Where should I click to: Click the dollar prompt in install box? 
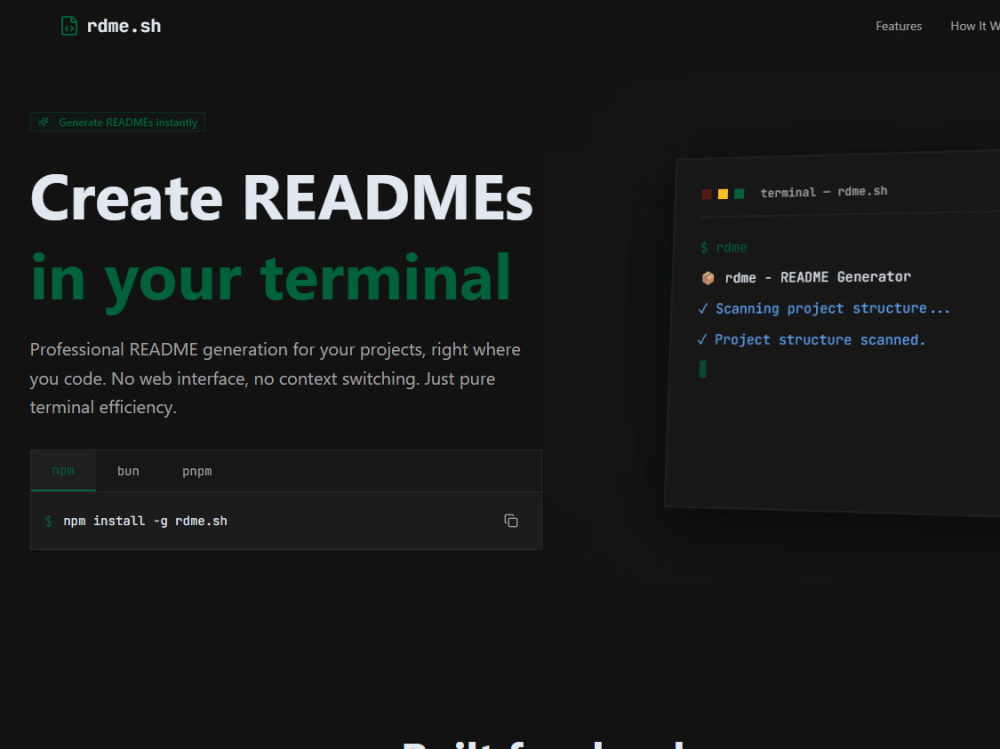(48, 521)
